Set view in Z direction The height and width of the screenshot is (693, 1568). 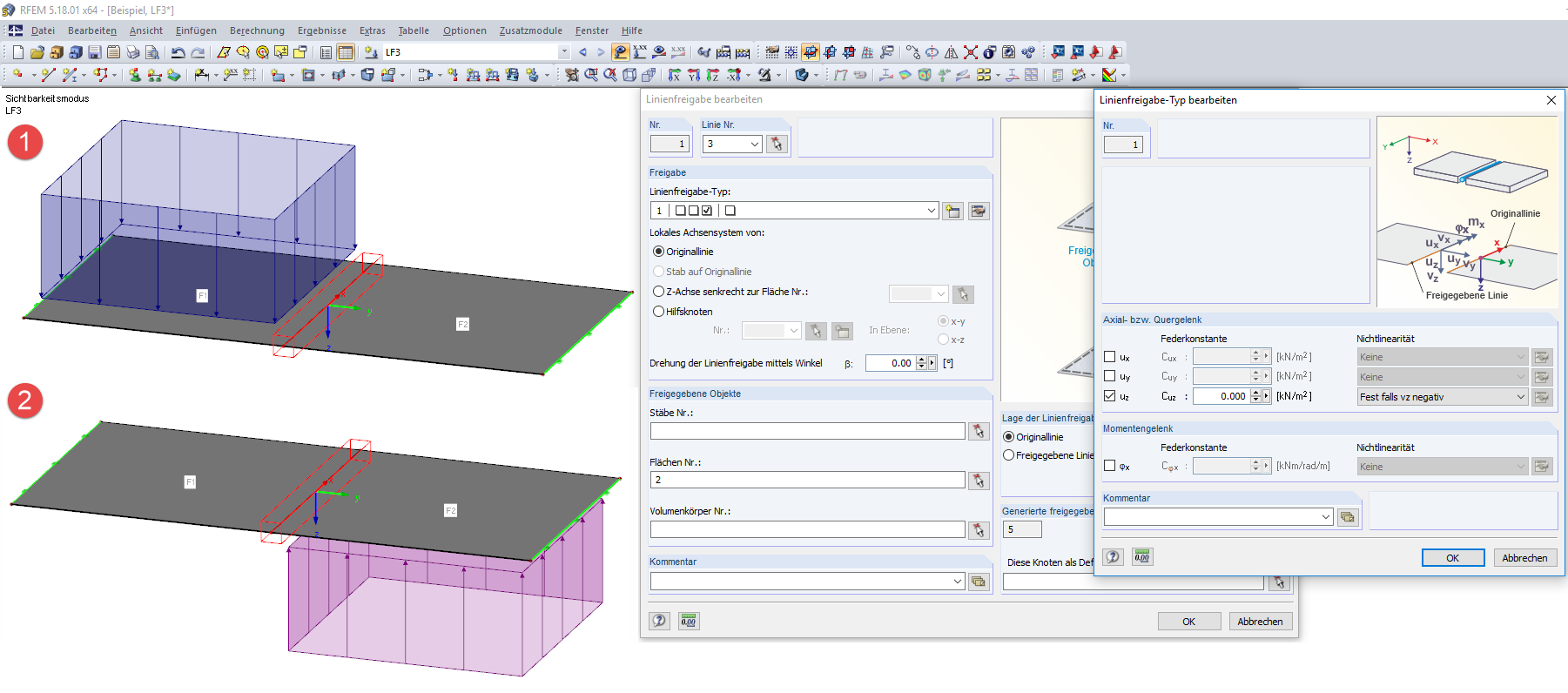click(x=713, y=75)
